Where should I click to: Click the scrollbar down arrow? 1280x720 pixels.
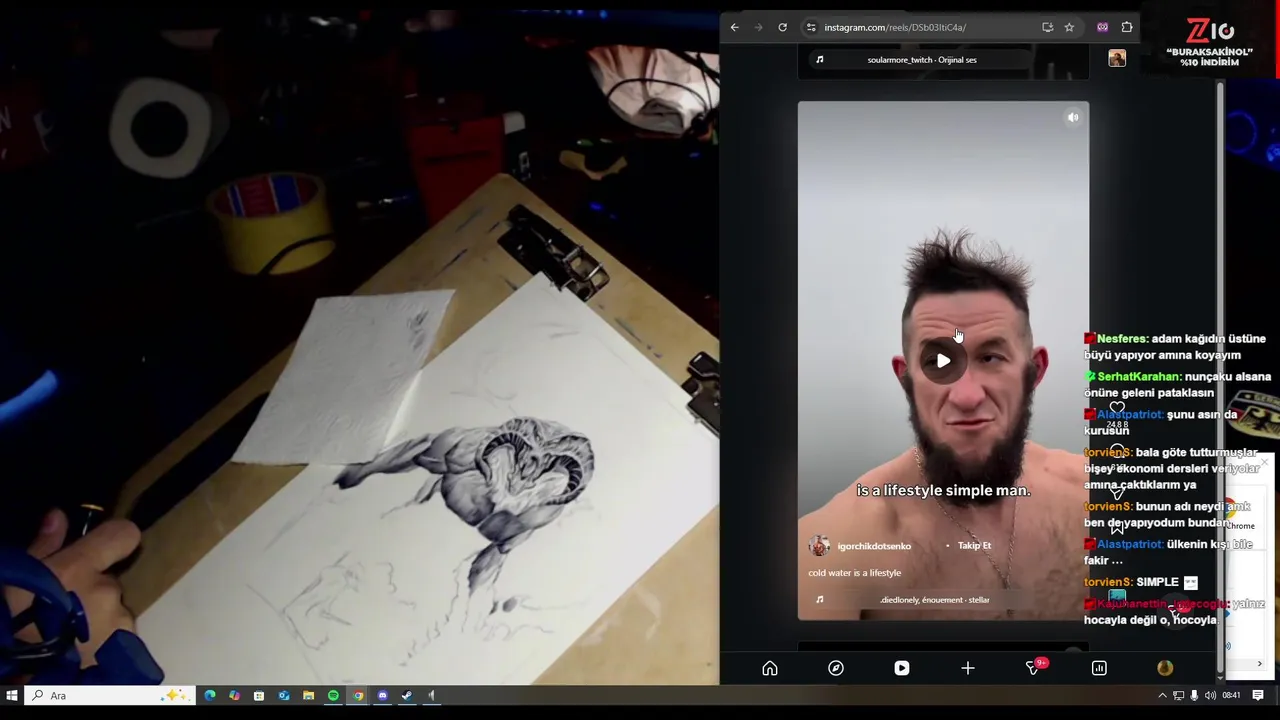tap(1220, 677)
